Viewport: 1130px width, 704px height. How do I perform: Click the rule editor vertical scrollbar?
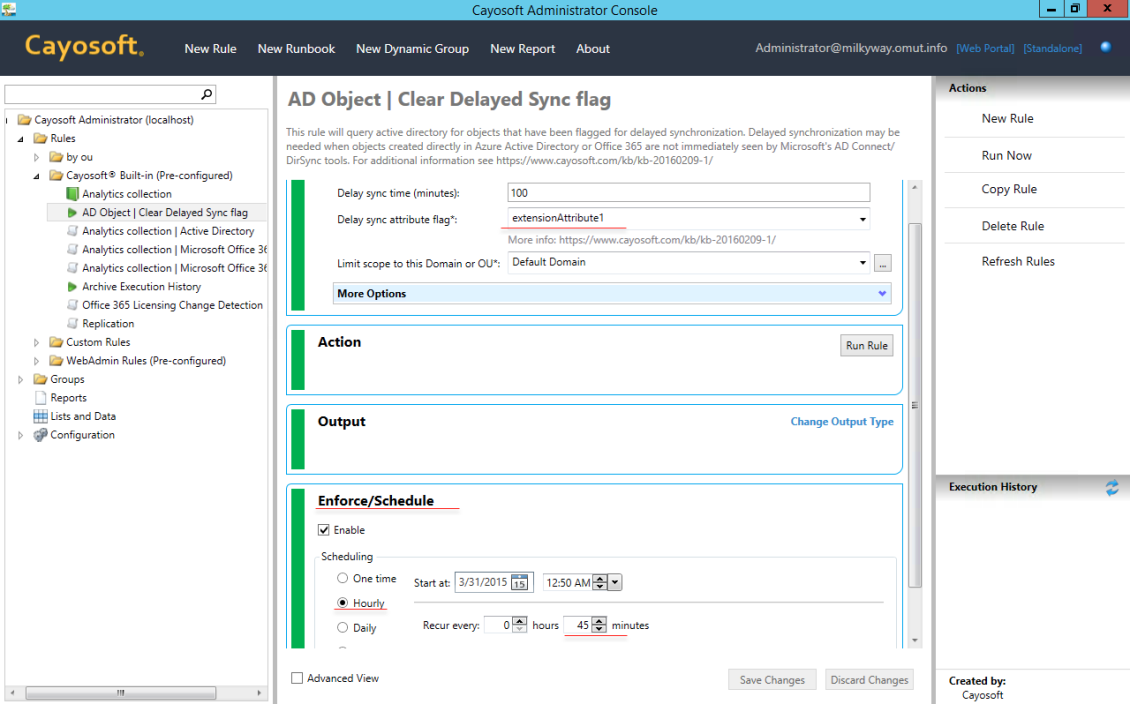point(915,405)
